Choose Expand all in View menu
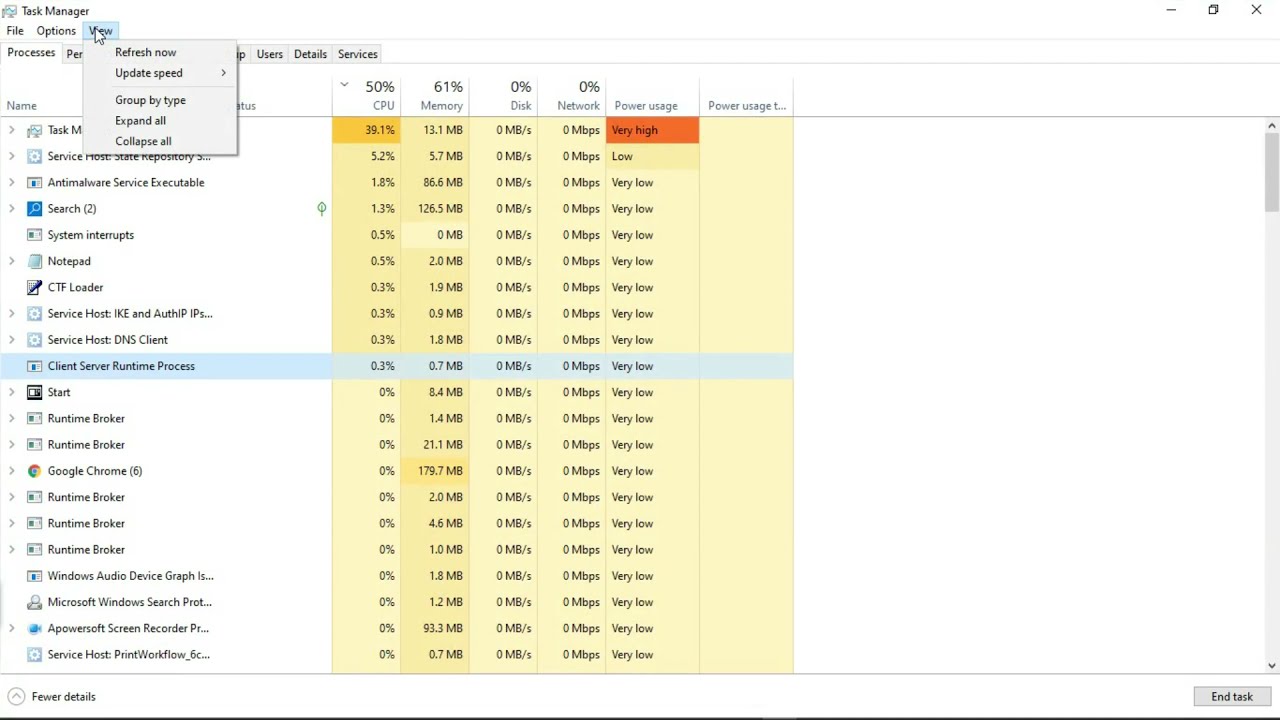 [160, 121]
